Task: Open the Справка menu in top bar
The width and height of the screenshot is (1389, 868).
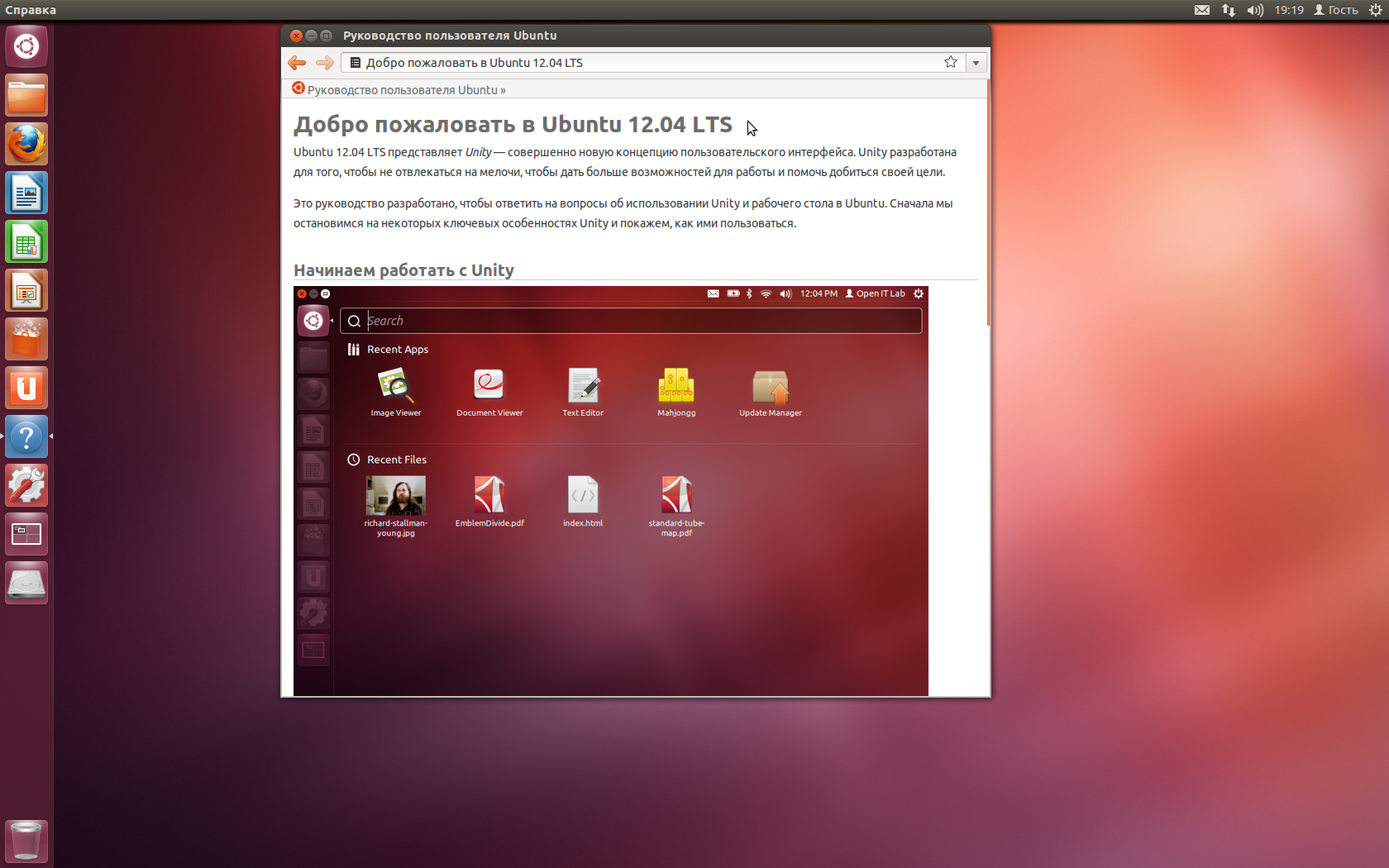Action: (31, 10)
